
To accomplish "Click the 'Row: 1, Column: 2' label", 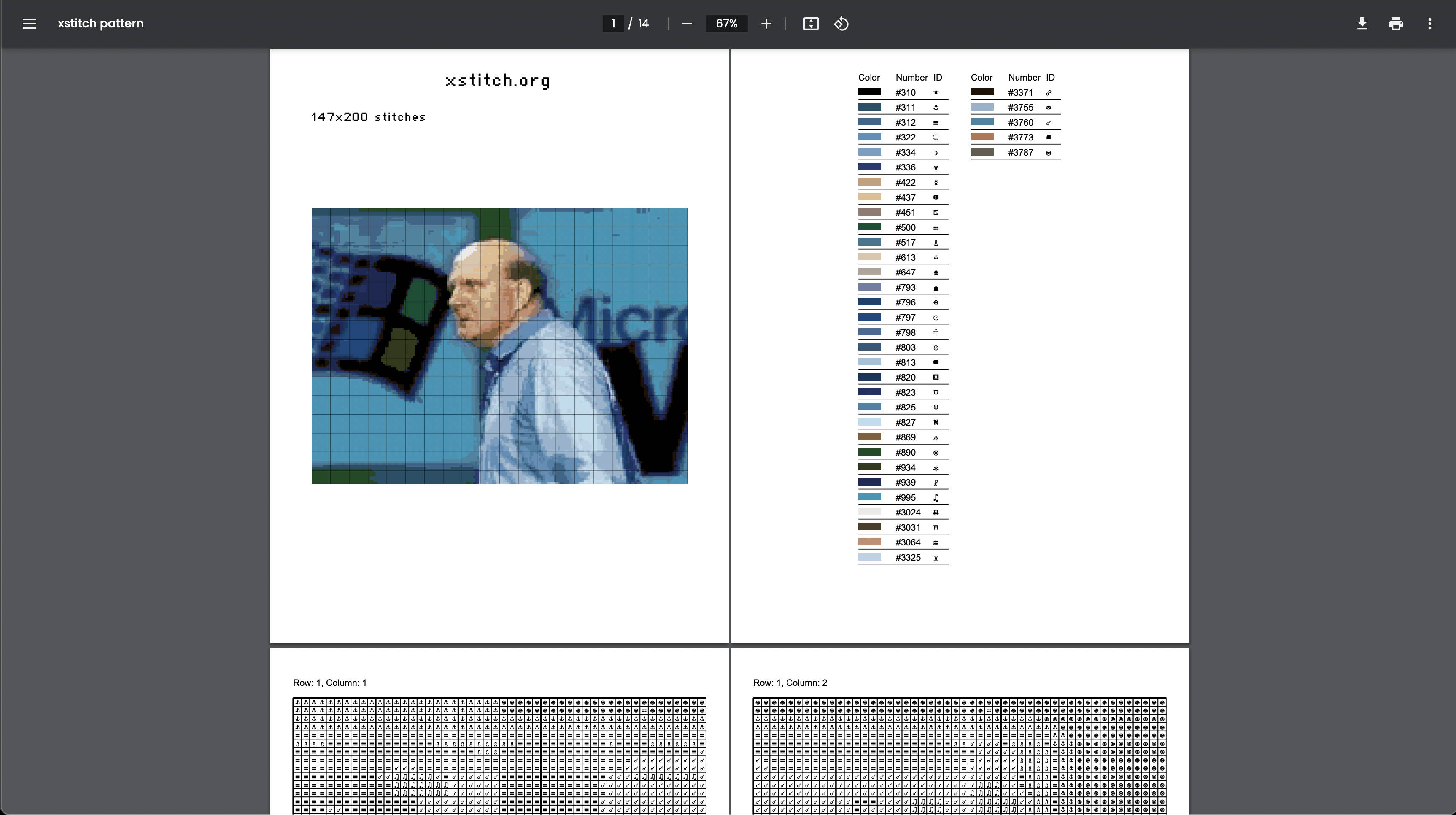I will pos(790,683).
